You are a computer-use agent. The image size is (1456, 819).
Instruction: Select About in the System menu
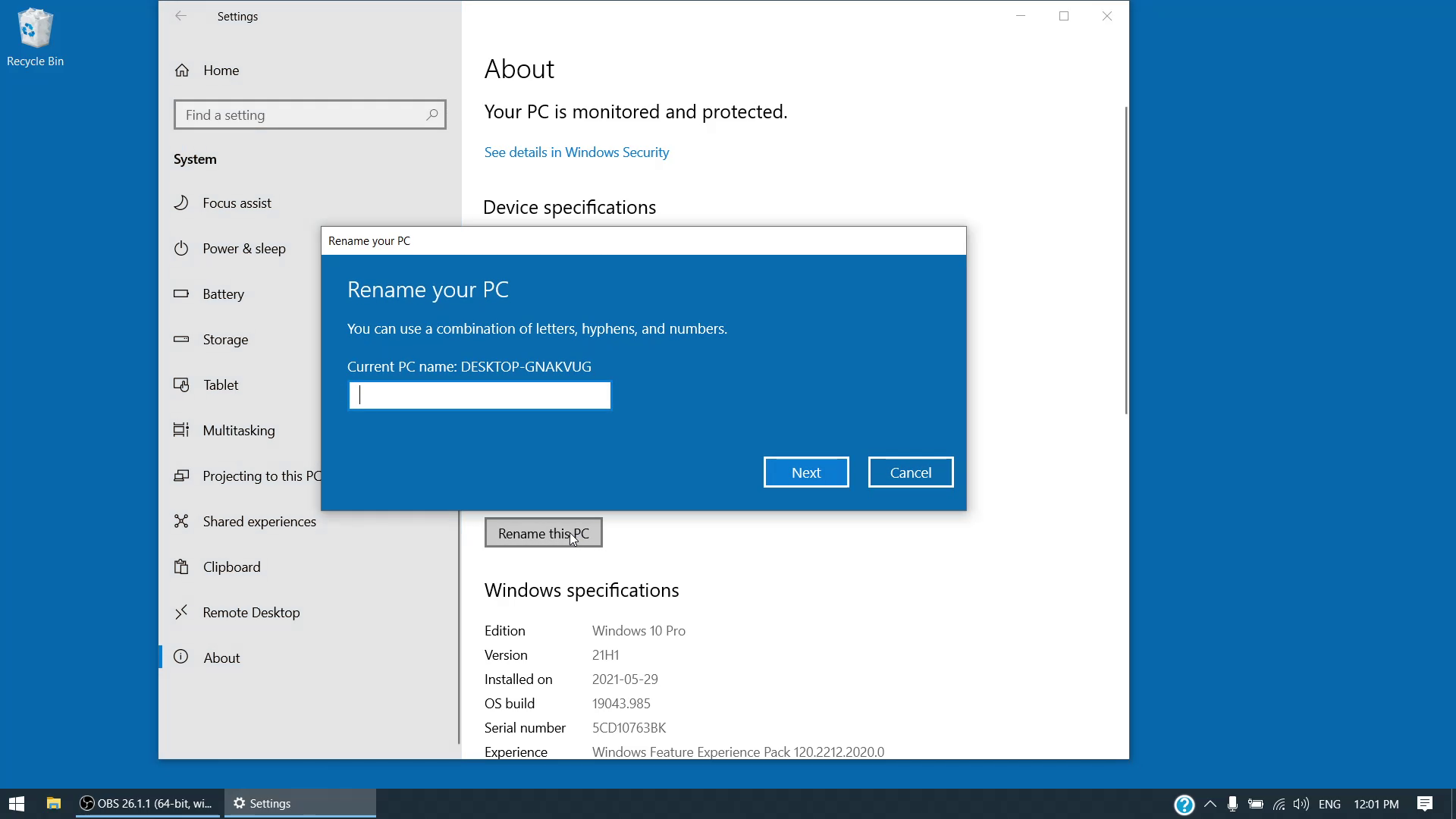tap(221, 657)
